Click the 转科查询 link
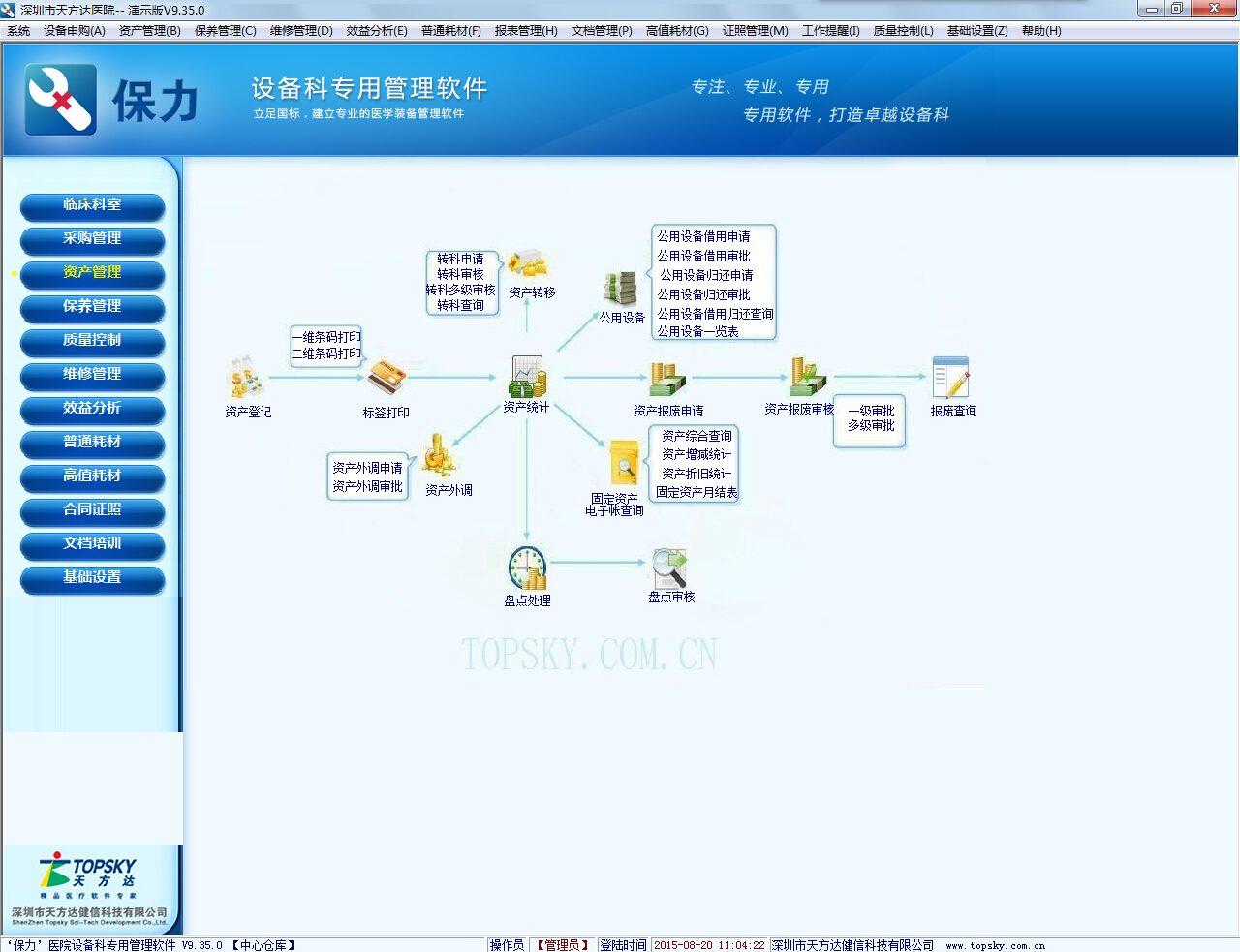The height and width of the screenshot is (952, 1240). pyautogui.click(x=460, y=305)
